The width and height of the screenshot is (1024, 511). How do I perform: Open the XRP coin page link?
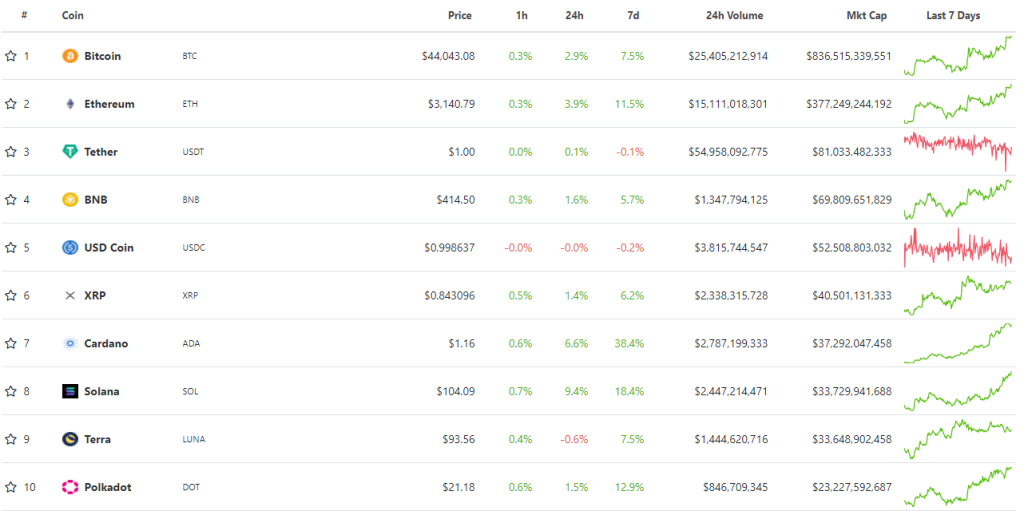point(95,295)
